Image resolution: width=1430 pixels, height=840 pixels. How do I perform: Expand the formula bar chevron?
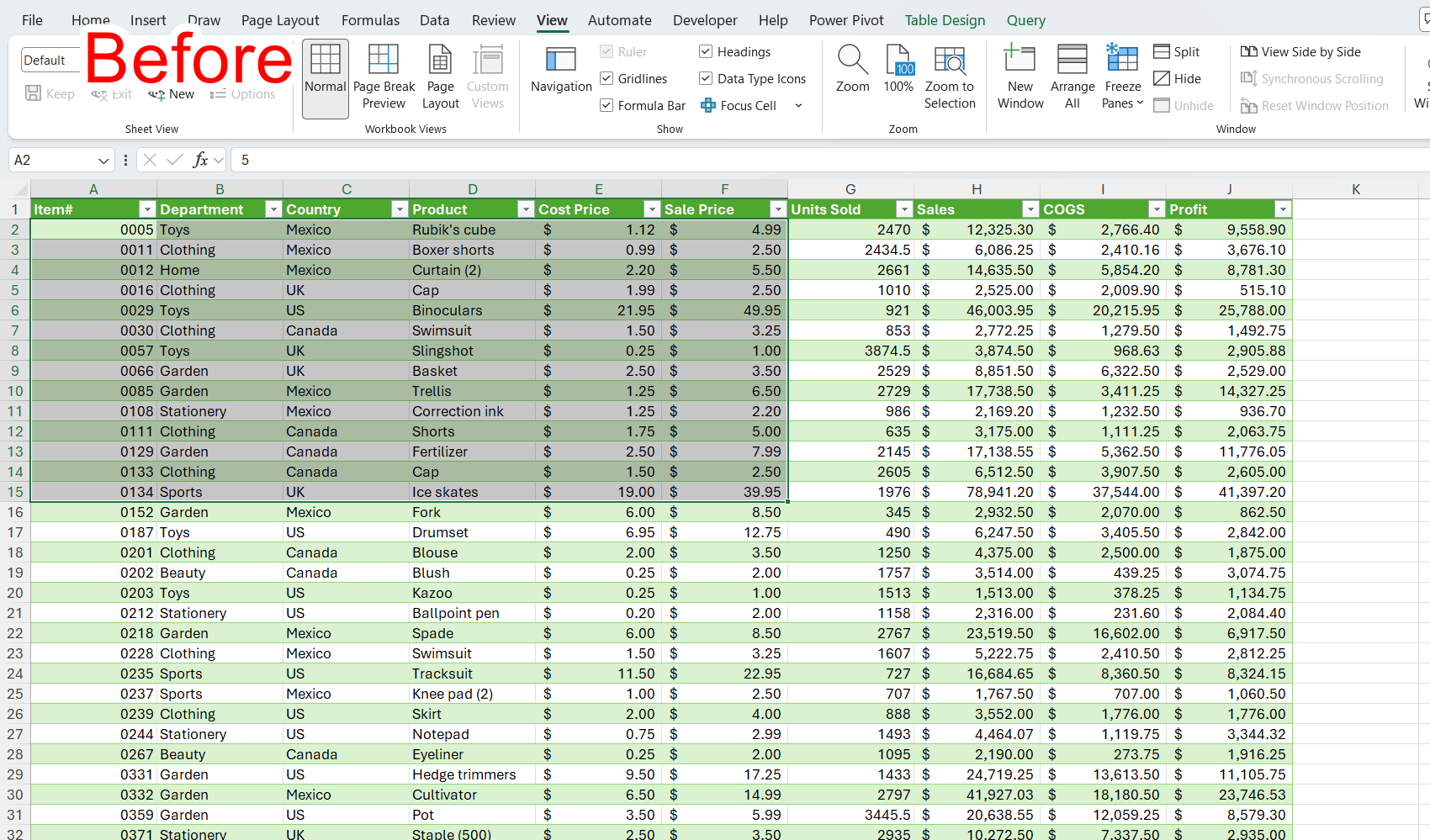click(x=219, y=160)
